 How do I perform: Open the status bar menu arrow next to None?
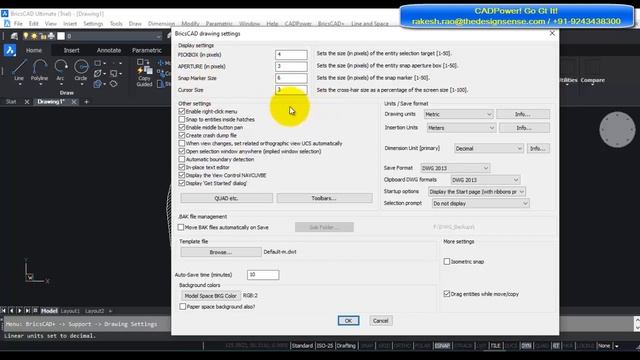(x=617, y=346)
